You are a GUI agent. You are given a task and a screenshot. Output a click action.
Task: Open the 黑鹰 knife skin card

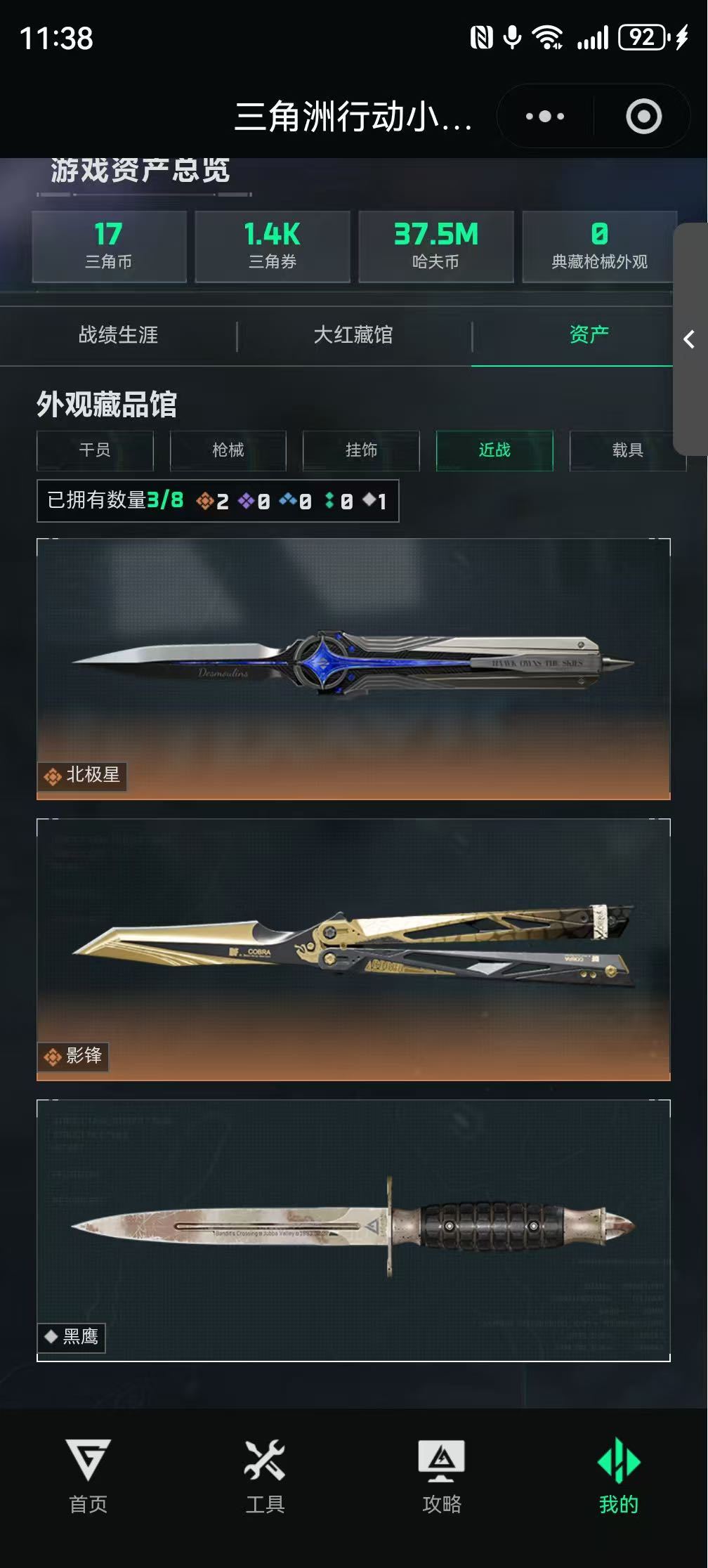[x=353, y=1231]
